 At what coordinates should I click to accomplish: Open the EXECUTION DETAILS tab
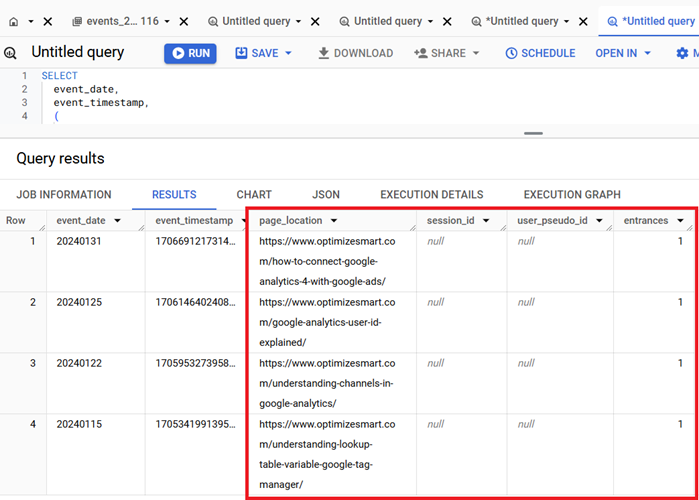[432, 195]
